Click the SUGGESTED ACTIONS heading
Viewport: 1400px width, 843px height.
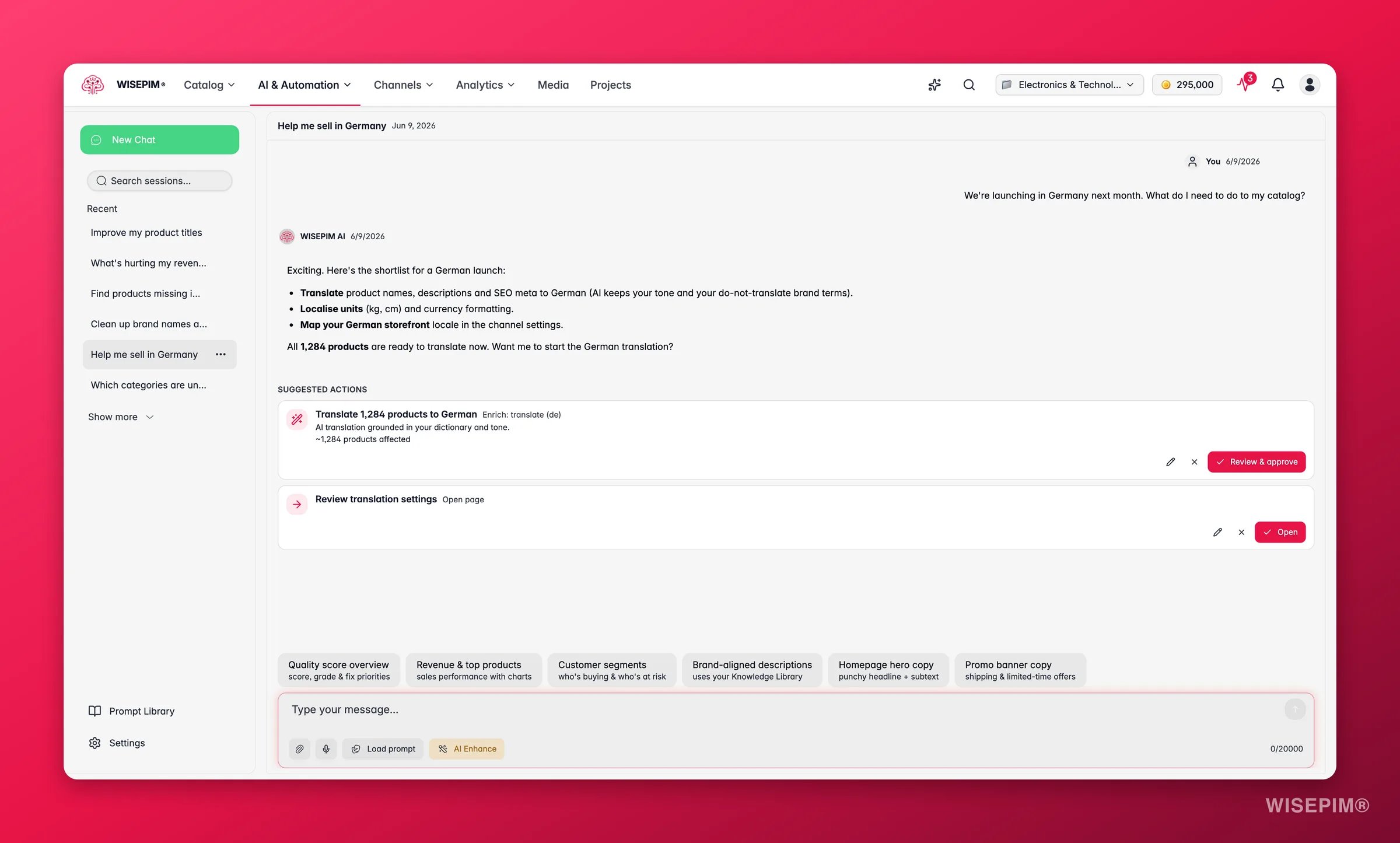click(x=322, y=389)
